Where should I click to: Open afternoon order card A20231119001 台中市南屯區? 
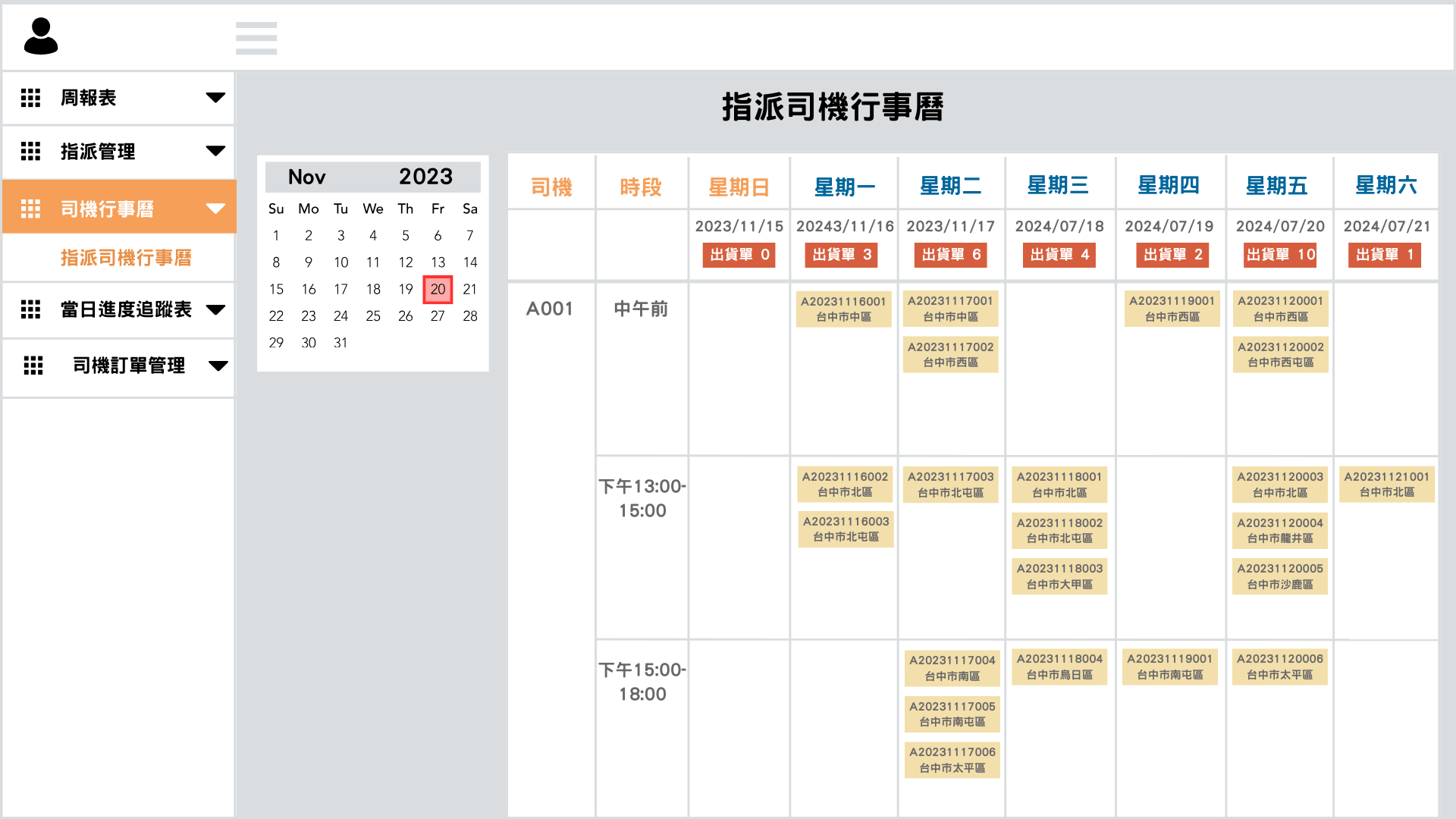coord(1170,667)
